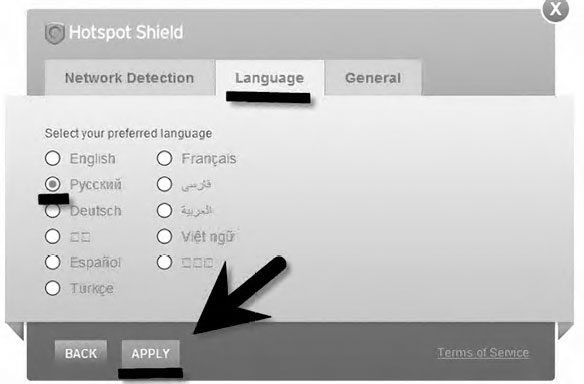The image size is (584, 384).
Task: Click the BACK button
Action: tap(81, 353)
